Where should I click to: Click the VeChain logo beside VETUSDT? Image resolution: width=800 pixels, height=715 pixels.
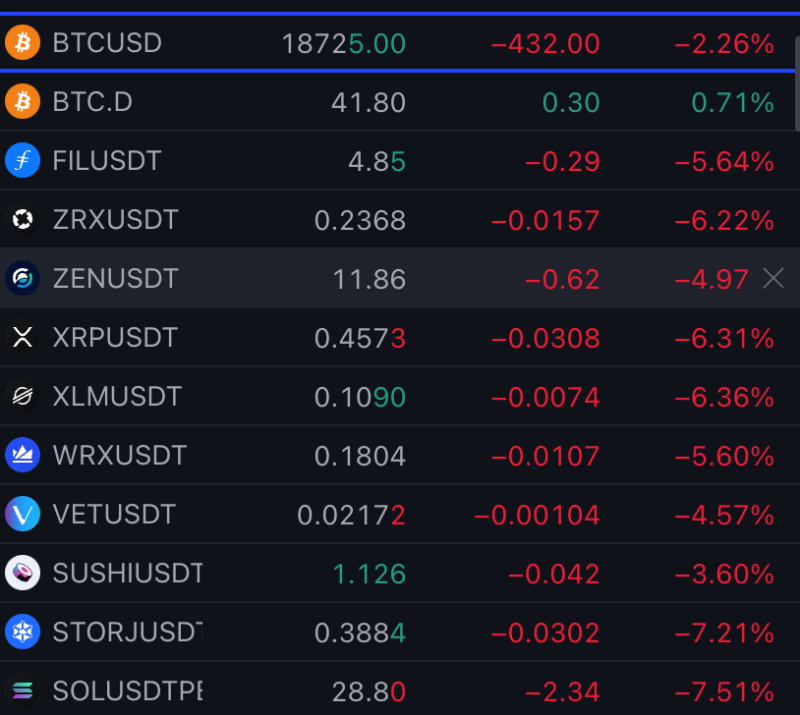pos(22,514)
